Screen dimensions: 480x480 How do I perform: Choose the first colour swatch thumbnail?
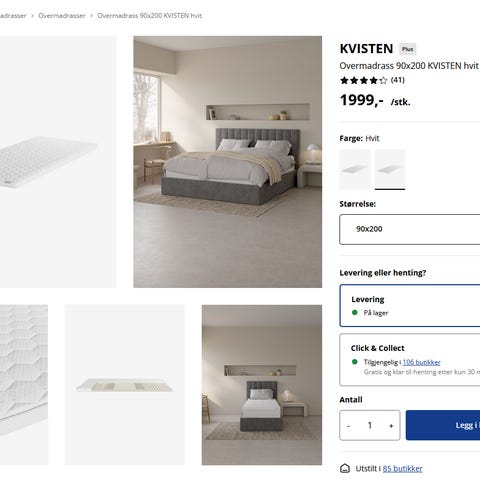355,169
